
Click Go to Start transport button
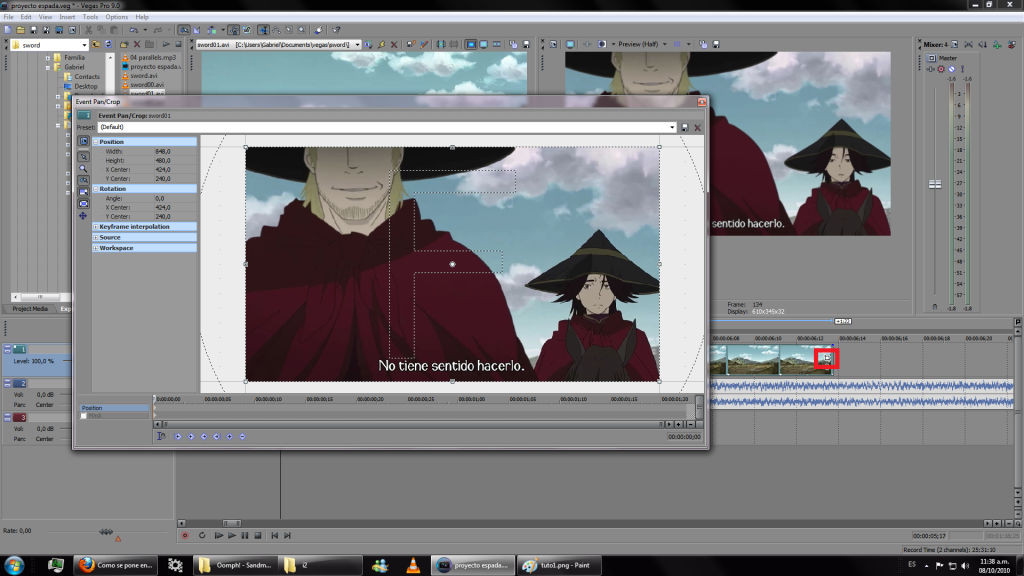(274, 536)
